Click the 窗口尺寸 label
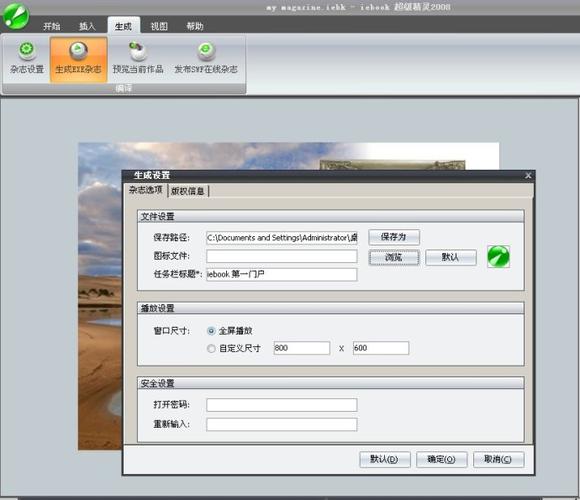 point(172,331)
